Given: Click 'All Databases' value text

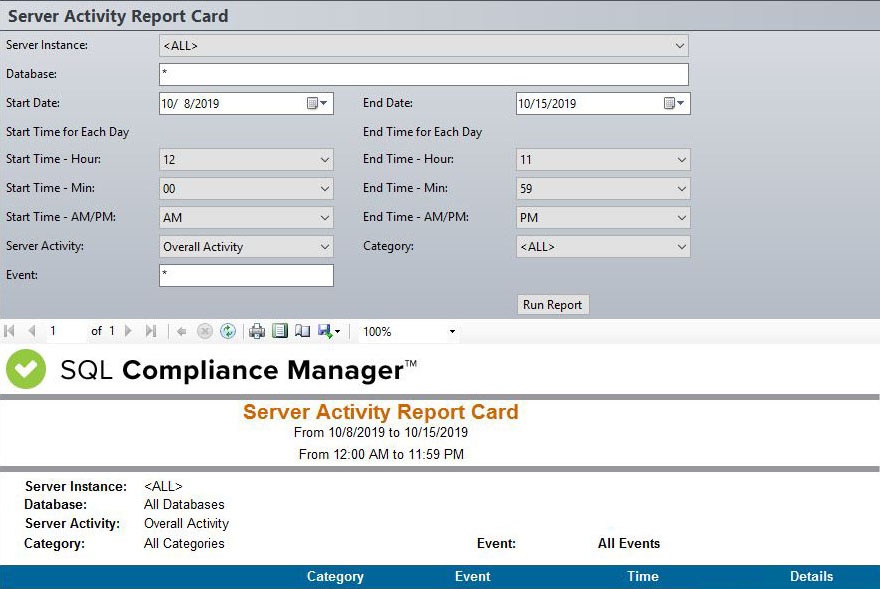Looking at the screenshot, I should [x=184, y=504].
